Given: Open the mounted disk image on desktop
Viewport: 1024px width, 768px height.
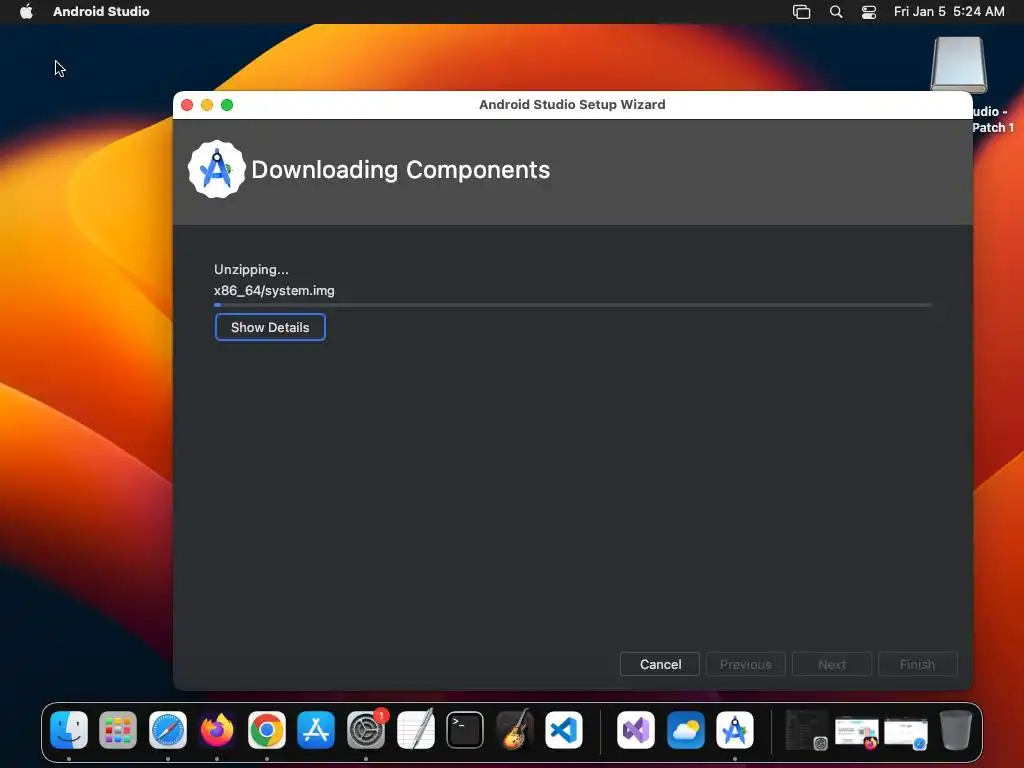Looking at the screenshot, I should click(x=959, y=65).
